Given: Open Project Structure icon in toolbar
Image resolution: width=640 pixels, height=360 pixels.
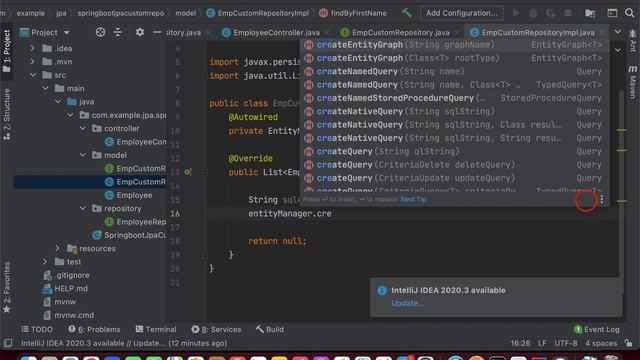Looking at the screenshot, I should [590, 13].
